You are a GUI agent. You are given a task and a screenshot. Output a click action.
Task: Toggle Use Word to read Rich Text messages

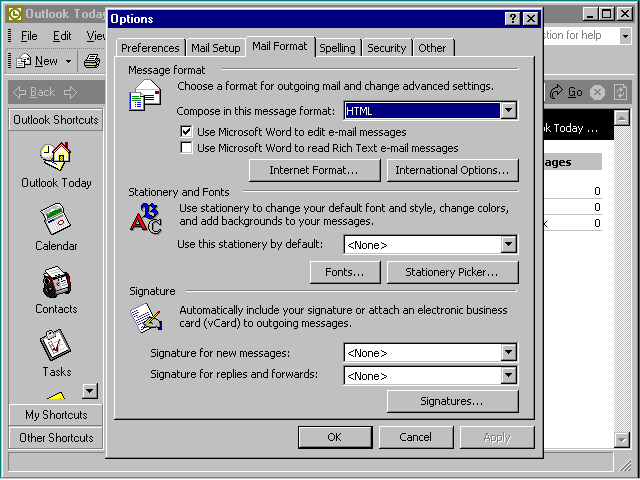pyautogui.click(x=186, y=147)
